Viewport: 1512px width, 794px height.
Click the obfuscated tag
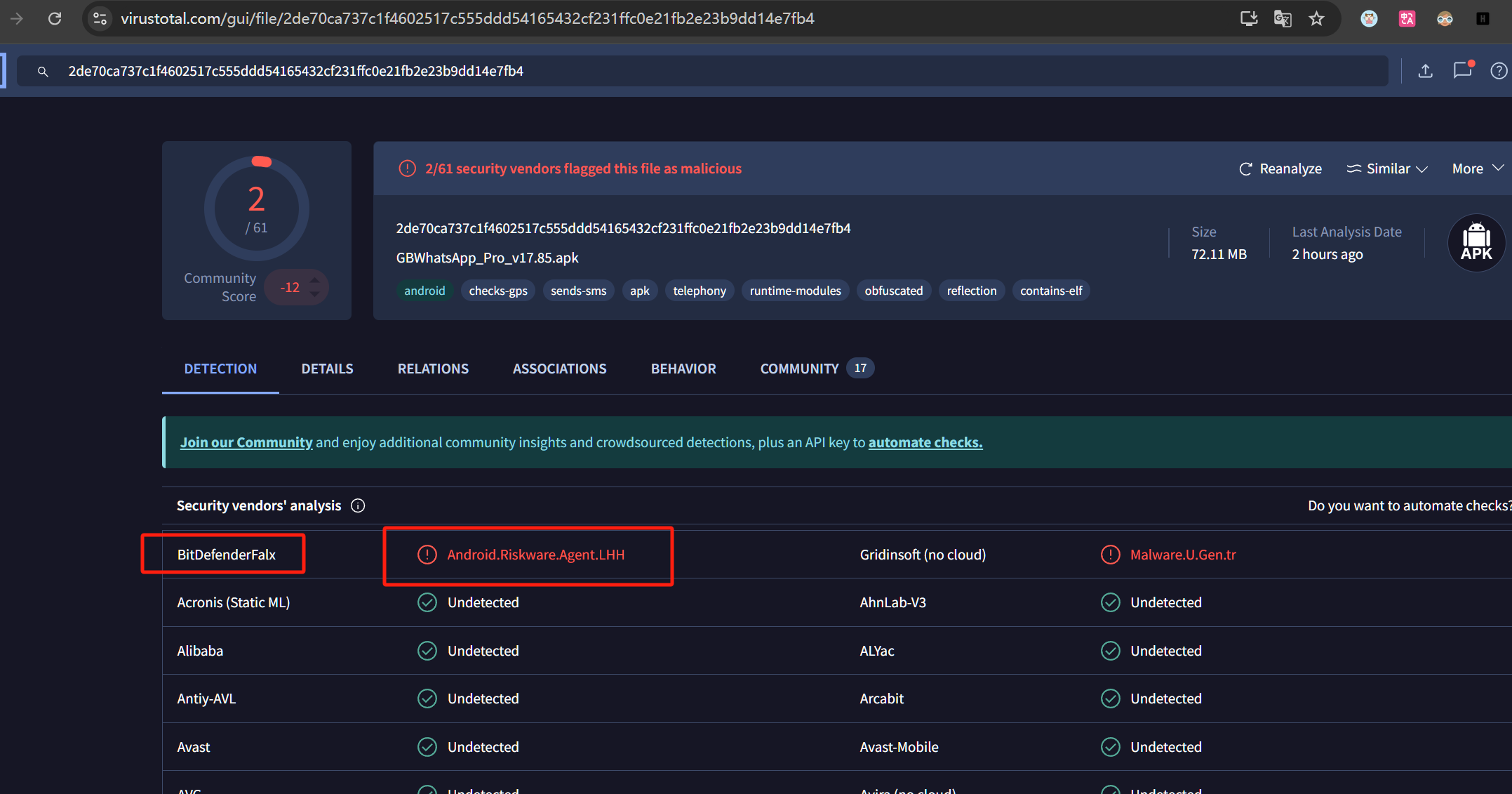click(894, 291)
